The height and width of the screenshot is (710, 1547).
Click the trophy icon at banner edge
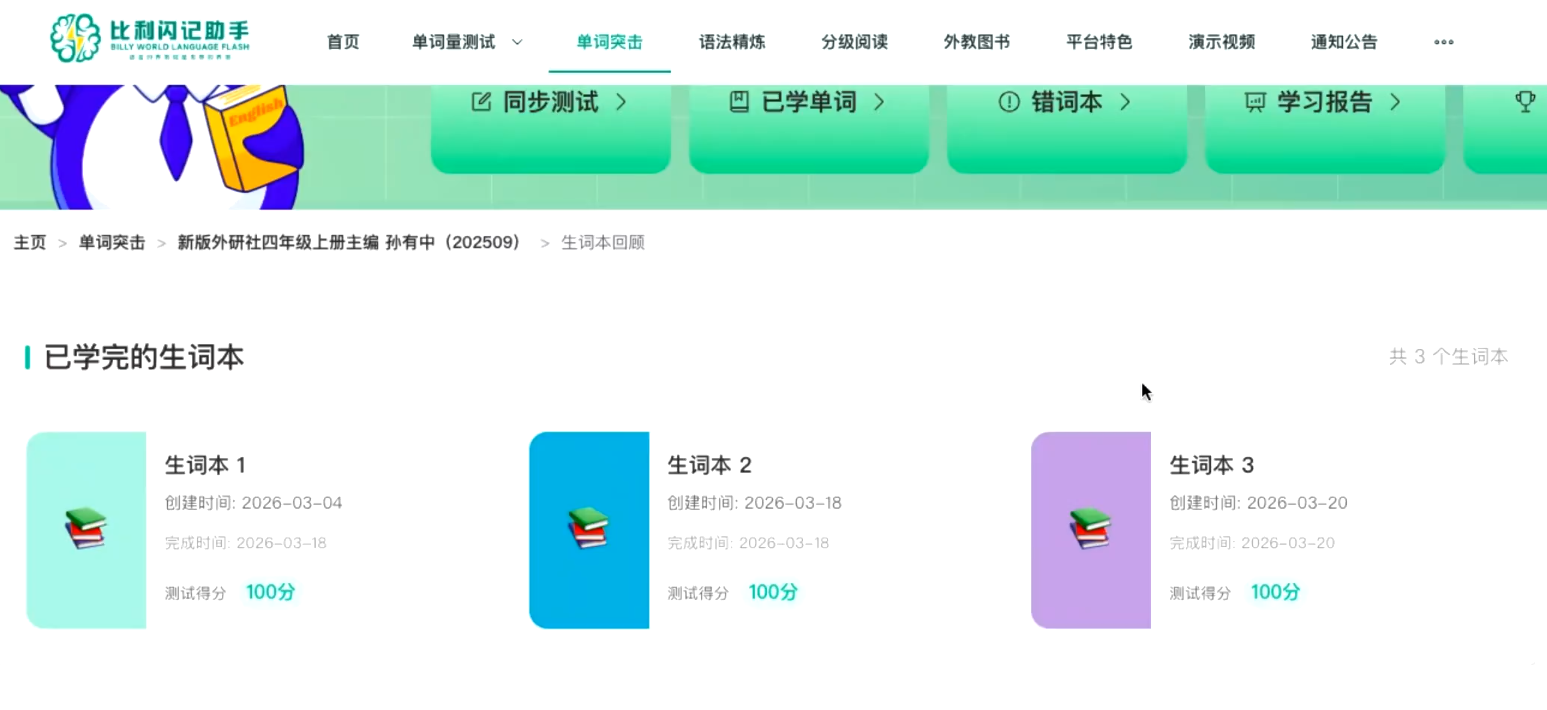click(1525, 102)
